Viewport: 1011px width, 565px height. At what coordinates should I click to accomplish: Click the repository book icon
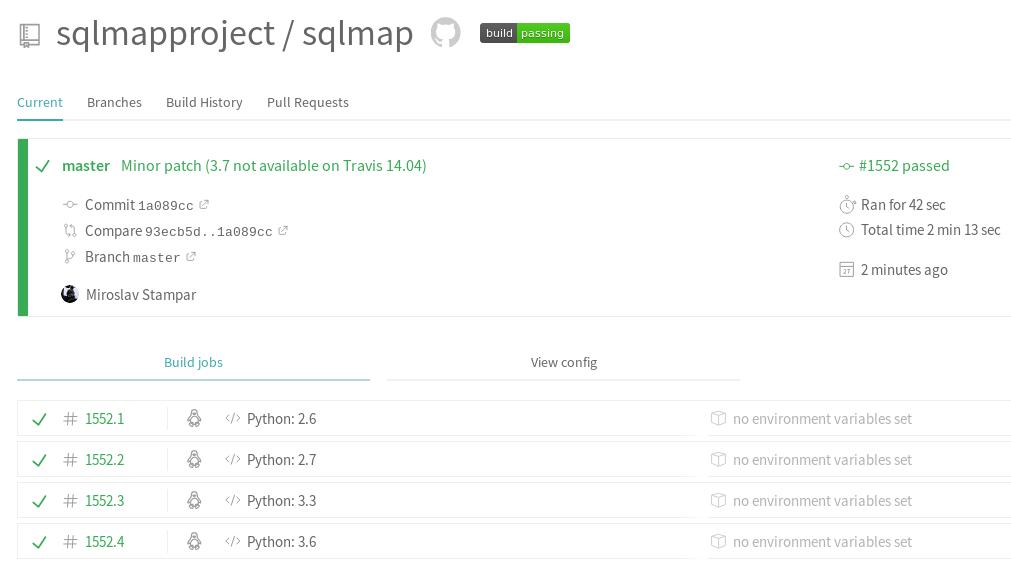30,35
